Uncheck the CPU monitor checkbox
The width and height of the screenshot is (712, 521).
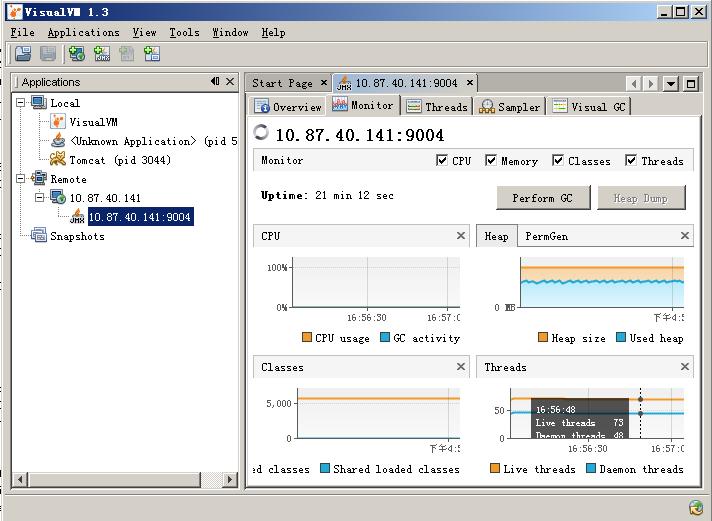click(x=441, y=160)
